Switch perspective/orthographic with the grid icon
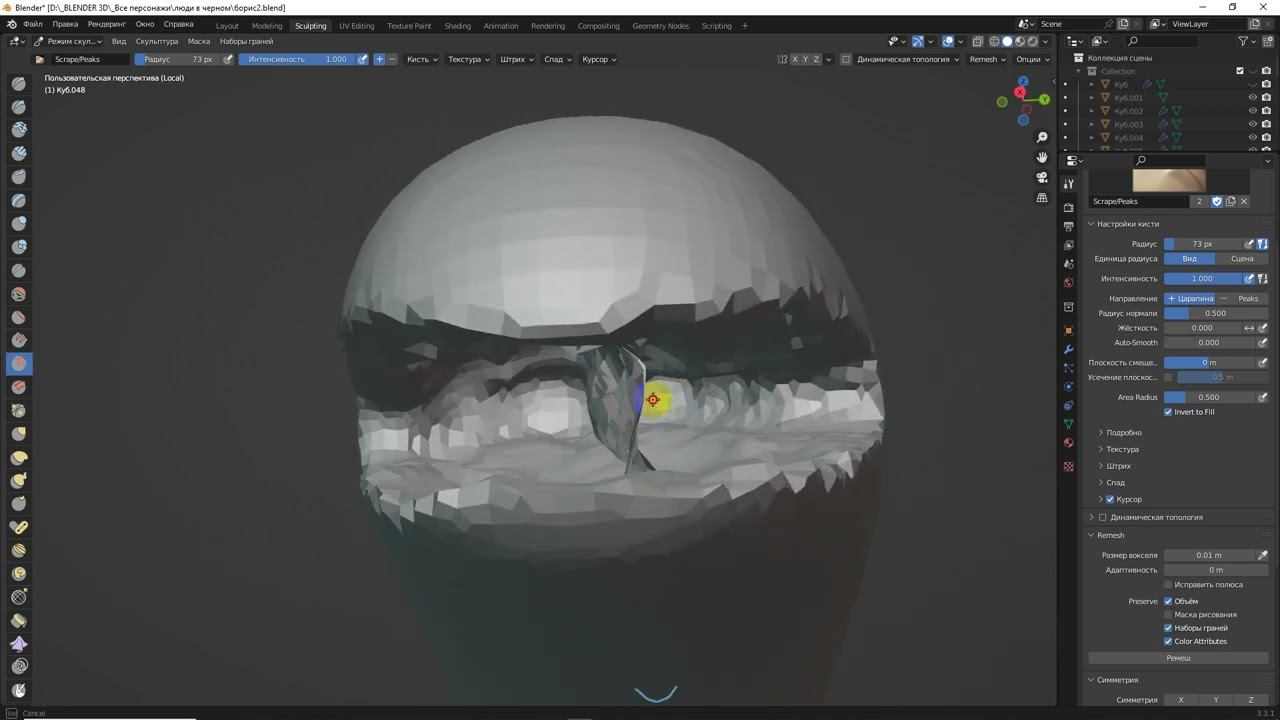Screen dimensions: 1280x720 point(1042,198)
